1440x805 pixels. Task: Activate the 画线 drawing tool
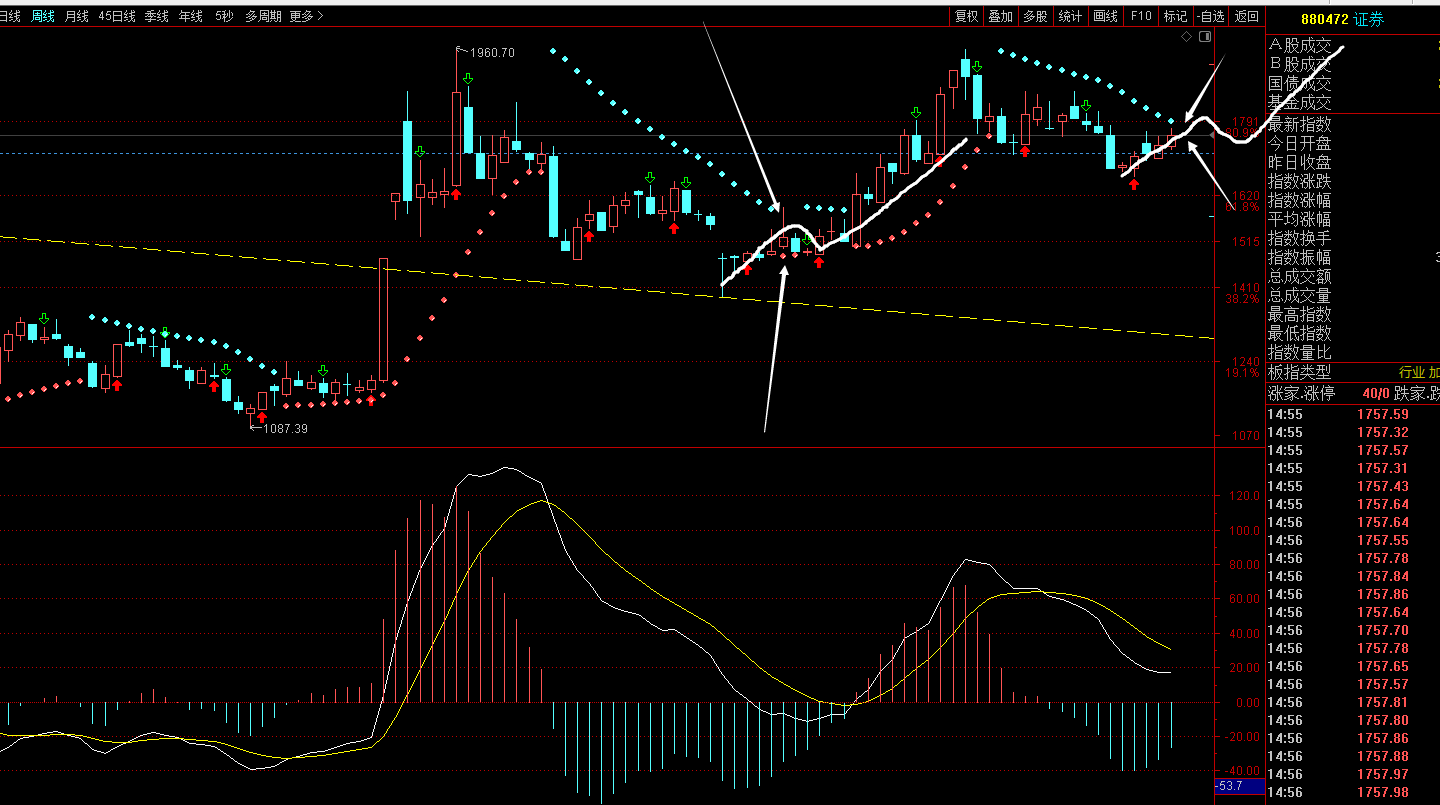(x=1105, y=16)
